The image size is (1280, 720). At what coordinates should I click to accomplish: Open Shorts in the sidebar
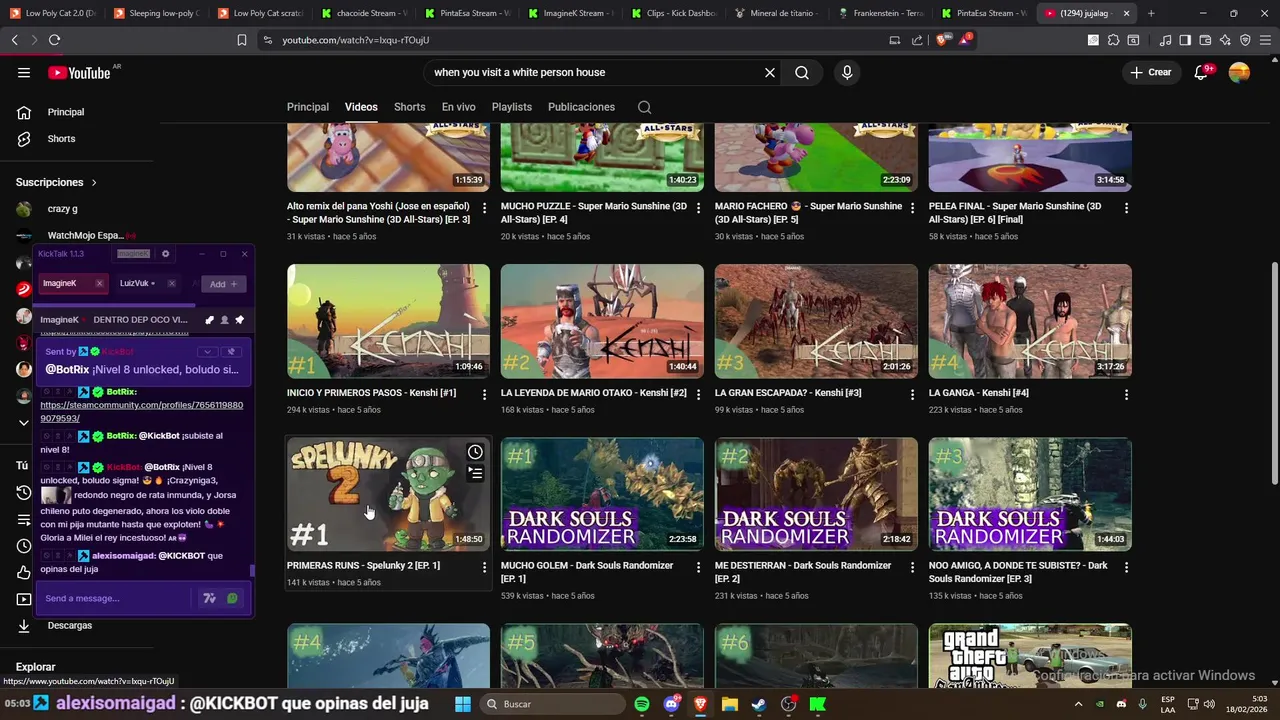click(x=61, y=139)
